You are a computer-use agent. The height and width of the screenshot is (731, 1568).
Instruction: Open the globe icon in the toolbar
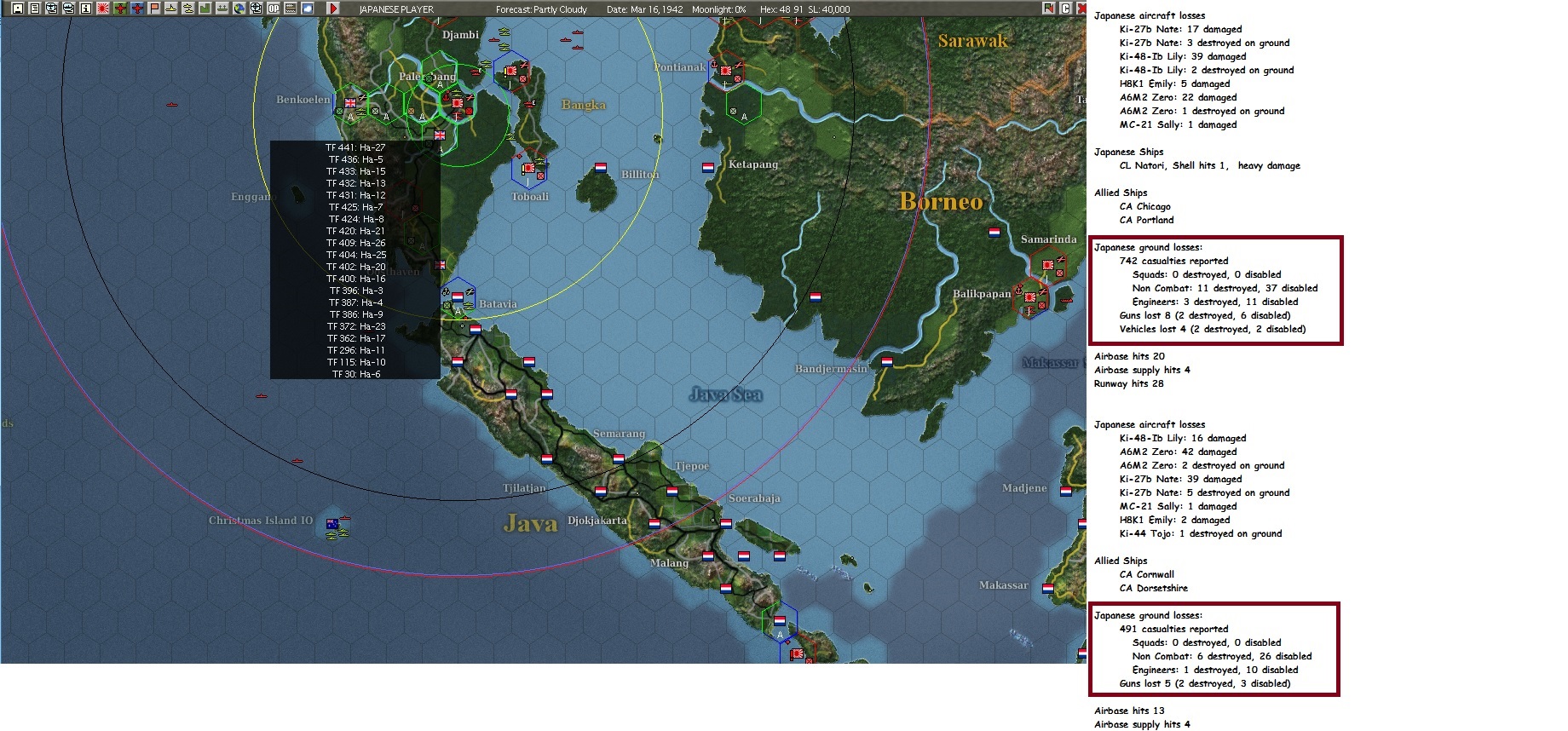239,9
